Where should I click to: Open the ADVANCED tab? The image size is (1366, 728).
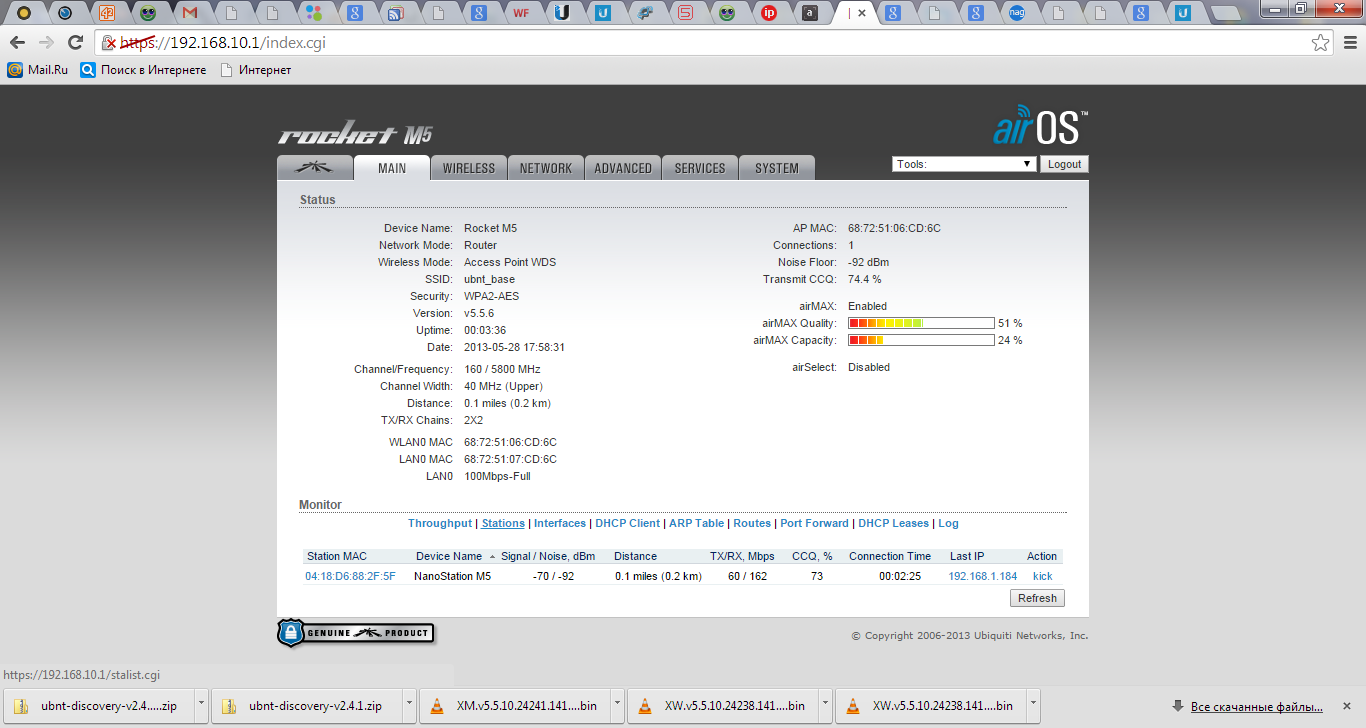623,168
